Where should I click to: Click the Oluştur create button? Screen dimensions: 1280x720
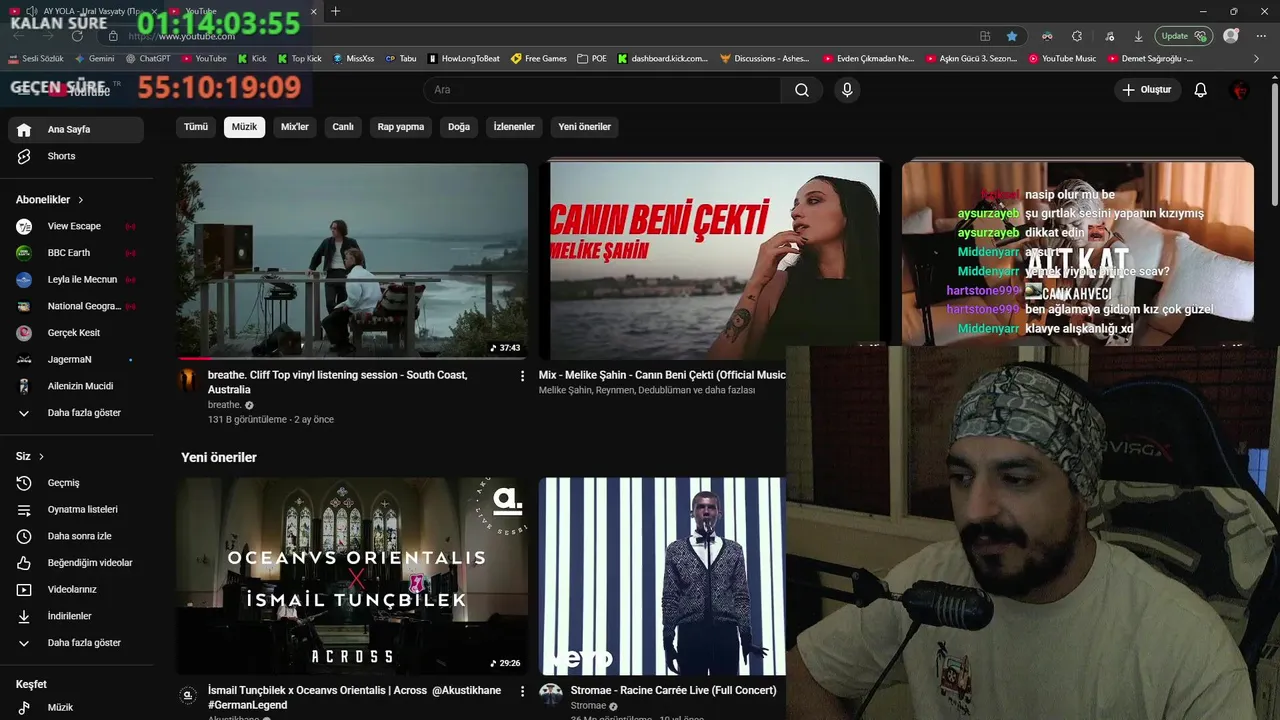coord(1146,90)
